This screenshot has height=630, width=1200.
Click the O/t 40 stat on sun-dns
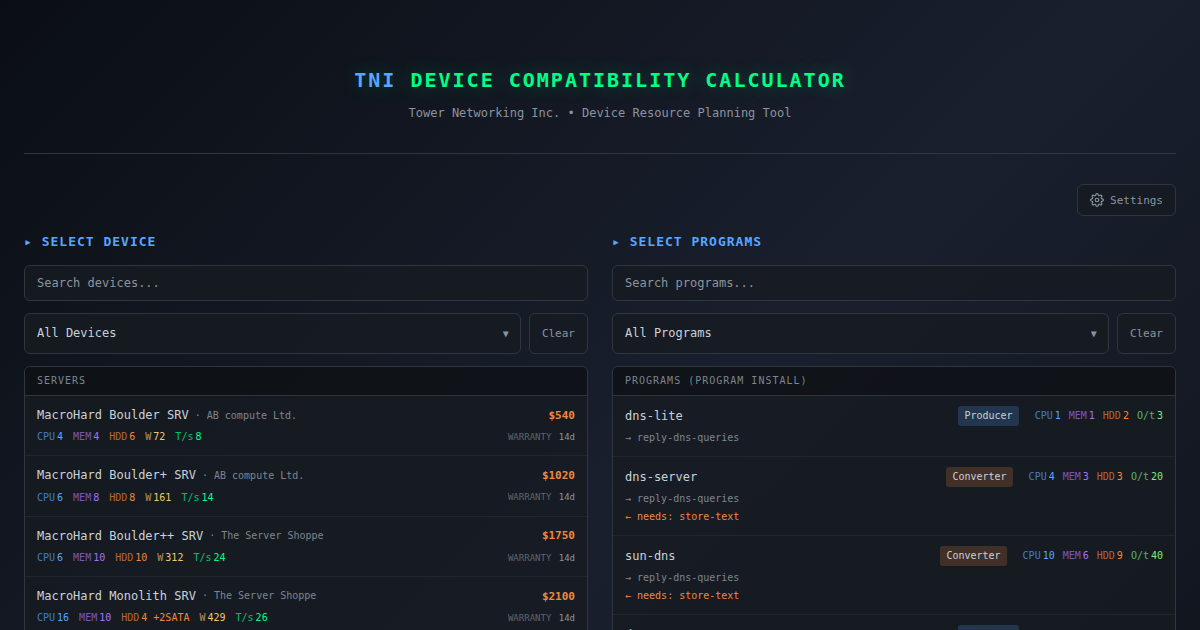(x=1147, y=556)
